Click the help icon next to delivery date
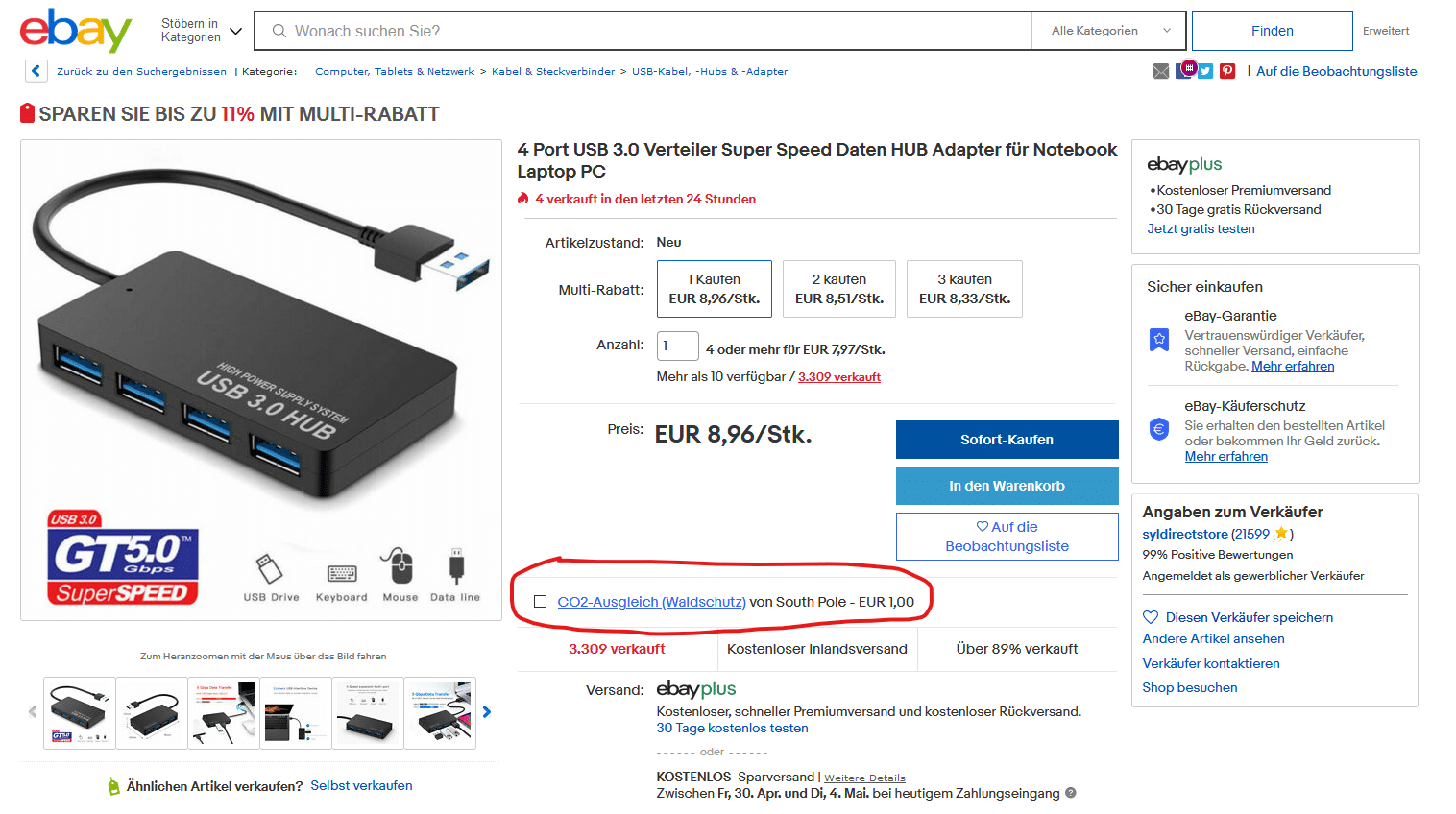1456x814 pixels. pyautogui.click(x=1071, y=793)
